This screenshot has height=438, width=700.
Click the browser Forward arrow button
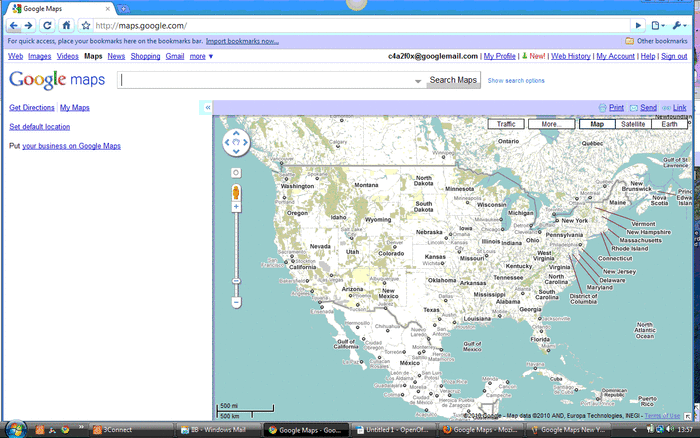click(x=29, y=25)
